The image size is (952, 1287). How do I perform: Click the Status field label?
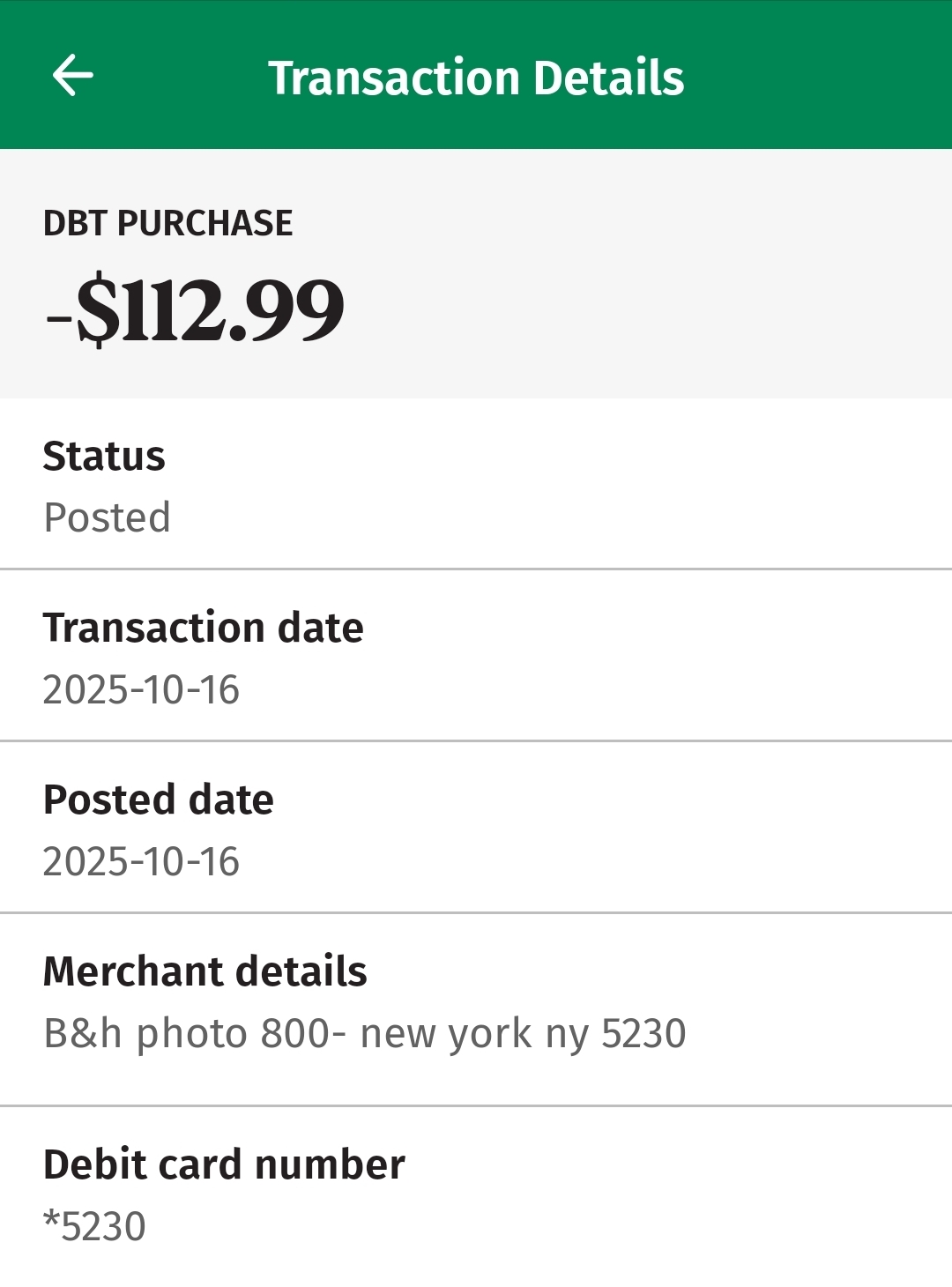pyautogui.click(x=104, y=457)
